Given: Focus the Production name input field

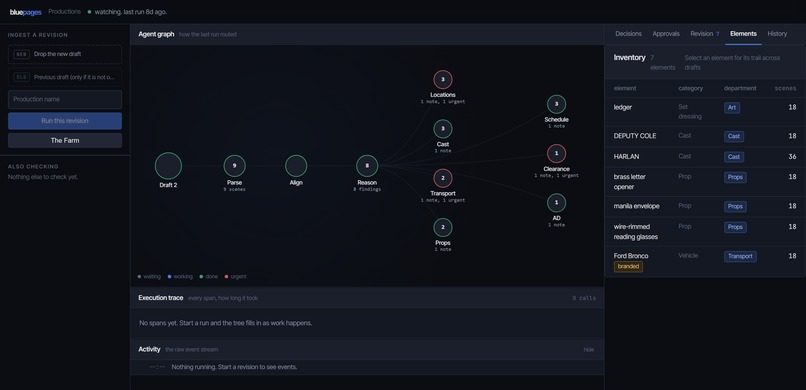Looking at the screenshot, I should tap(65, 99).
